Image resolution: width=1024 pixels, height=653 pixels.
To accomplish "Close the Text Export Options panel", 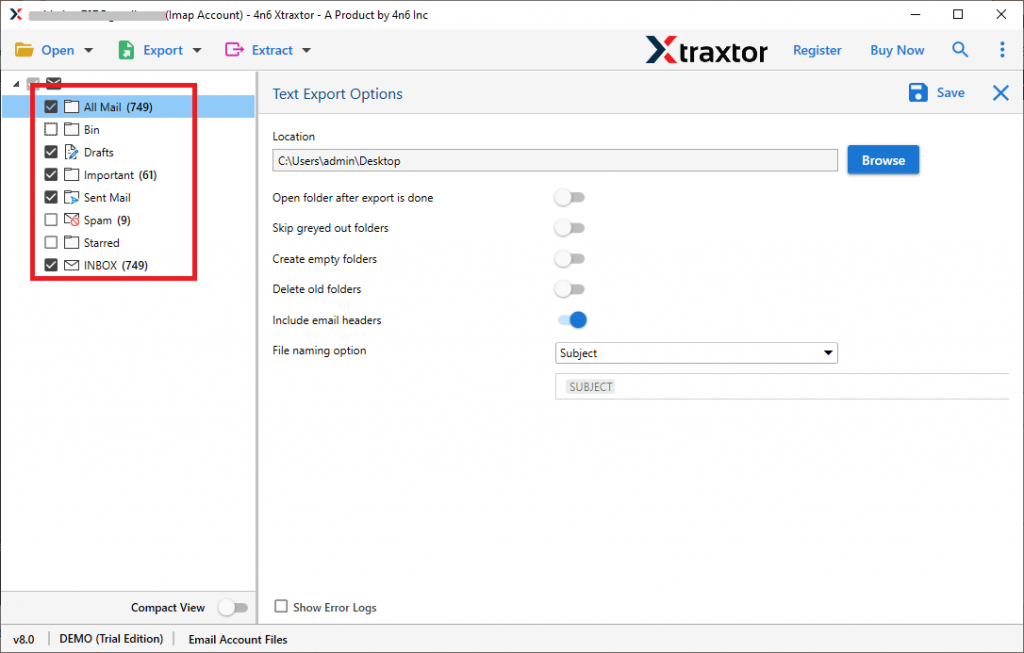I will point(1000,92).
